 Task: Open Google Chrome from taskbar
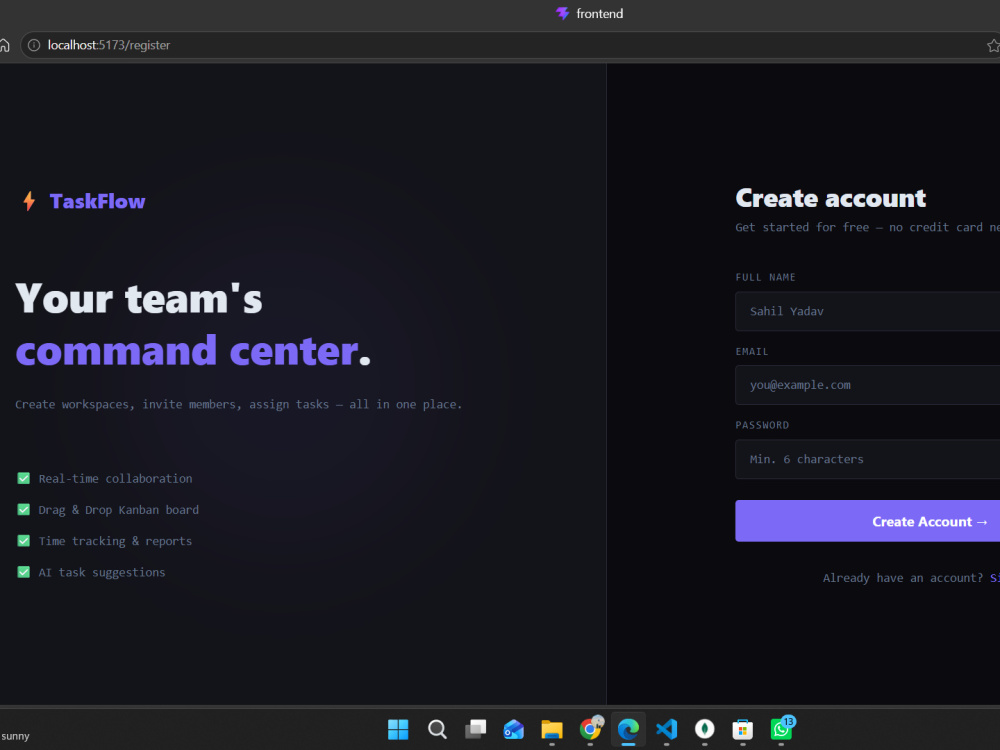(591, 728)
